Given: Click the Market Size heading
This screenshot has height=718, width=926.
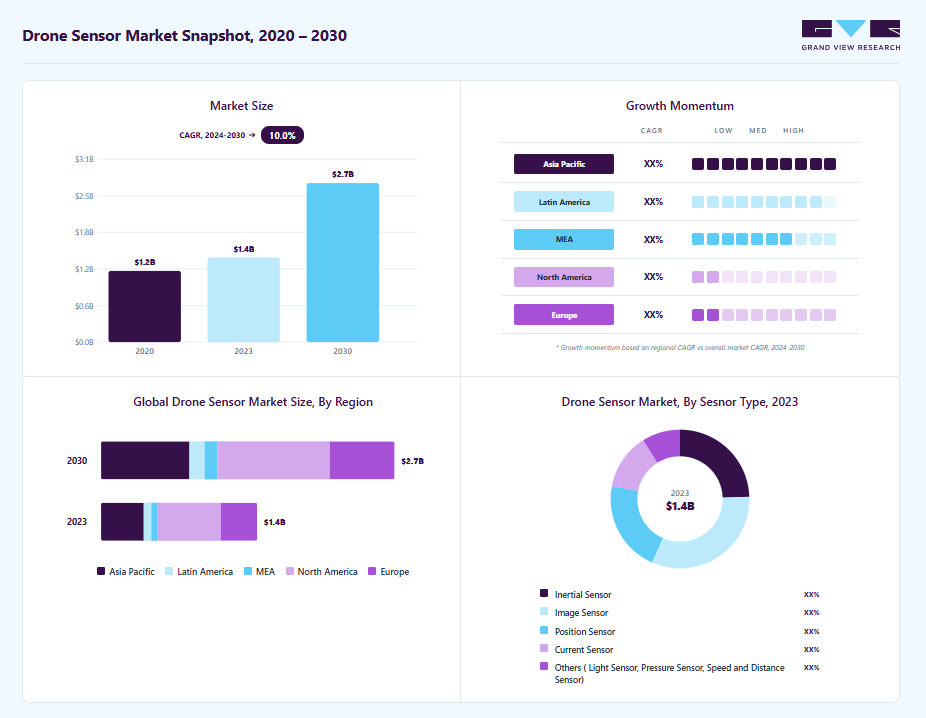Looking at the screenshot, I should pyautogui.click(x=242, y=106).
